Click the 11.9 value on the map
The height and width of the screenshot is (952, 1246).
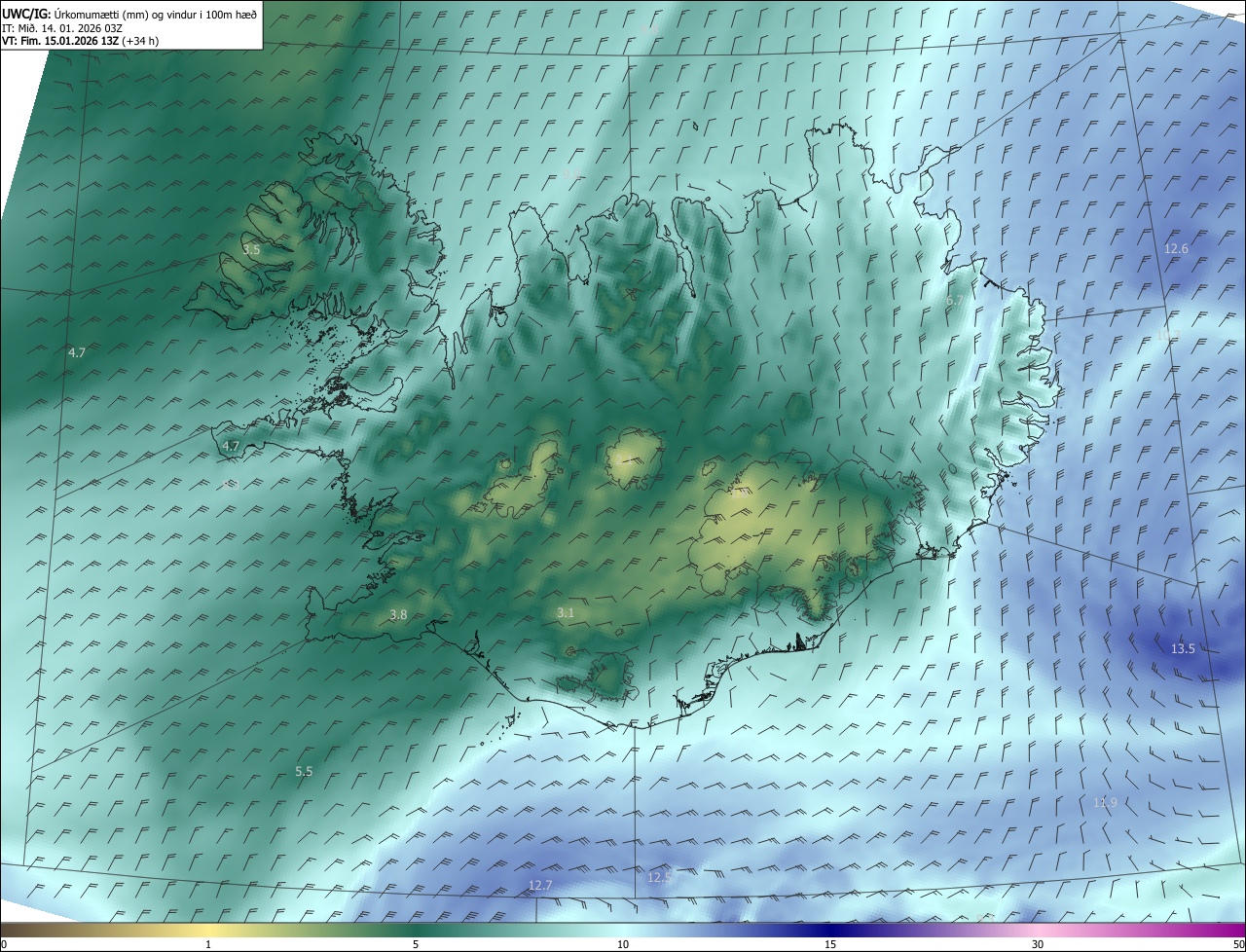tap(1105, 803)
